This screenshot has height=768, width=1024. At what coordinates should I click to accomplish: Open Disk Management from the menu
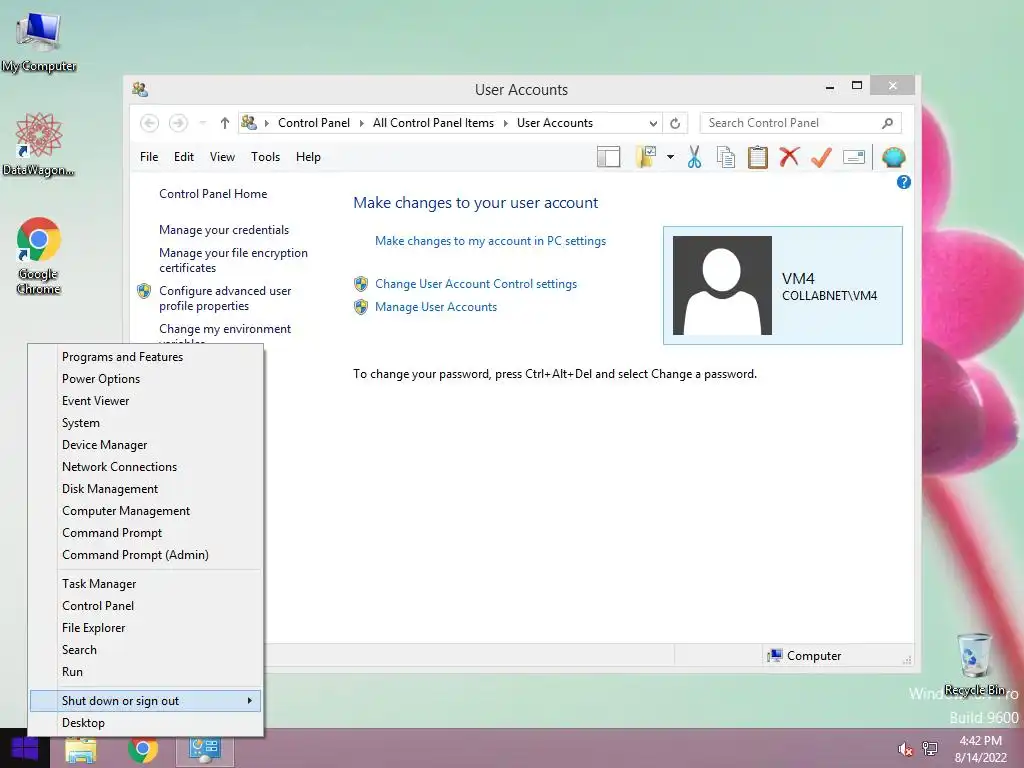[146, 489]
